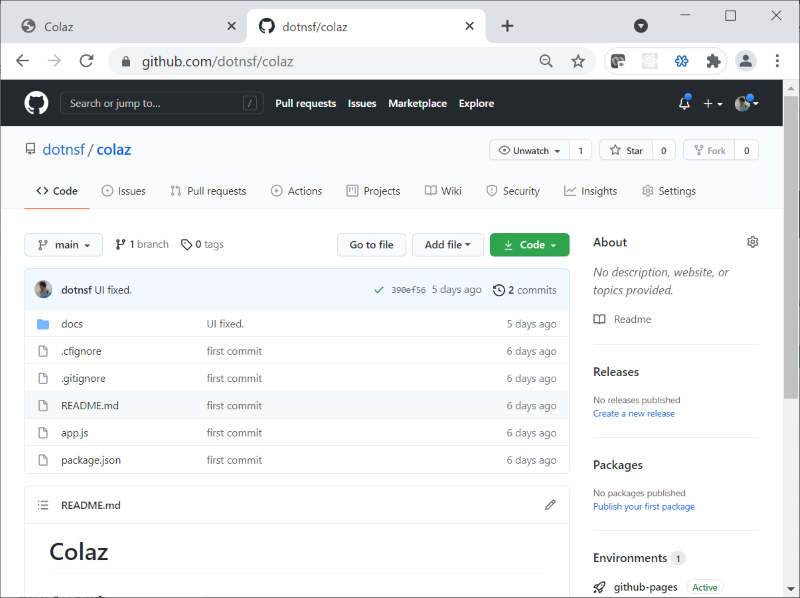Click the github-pages environment link
800x598 pixels.
645,587
